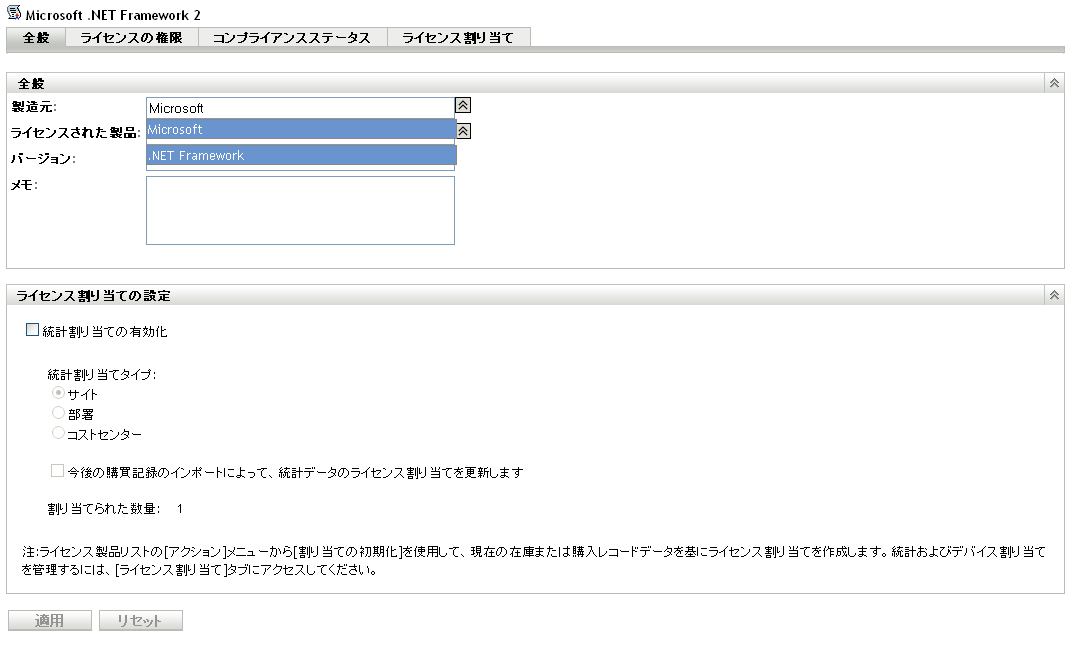Select the サイト radio button

pos(58,393)
